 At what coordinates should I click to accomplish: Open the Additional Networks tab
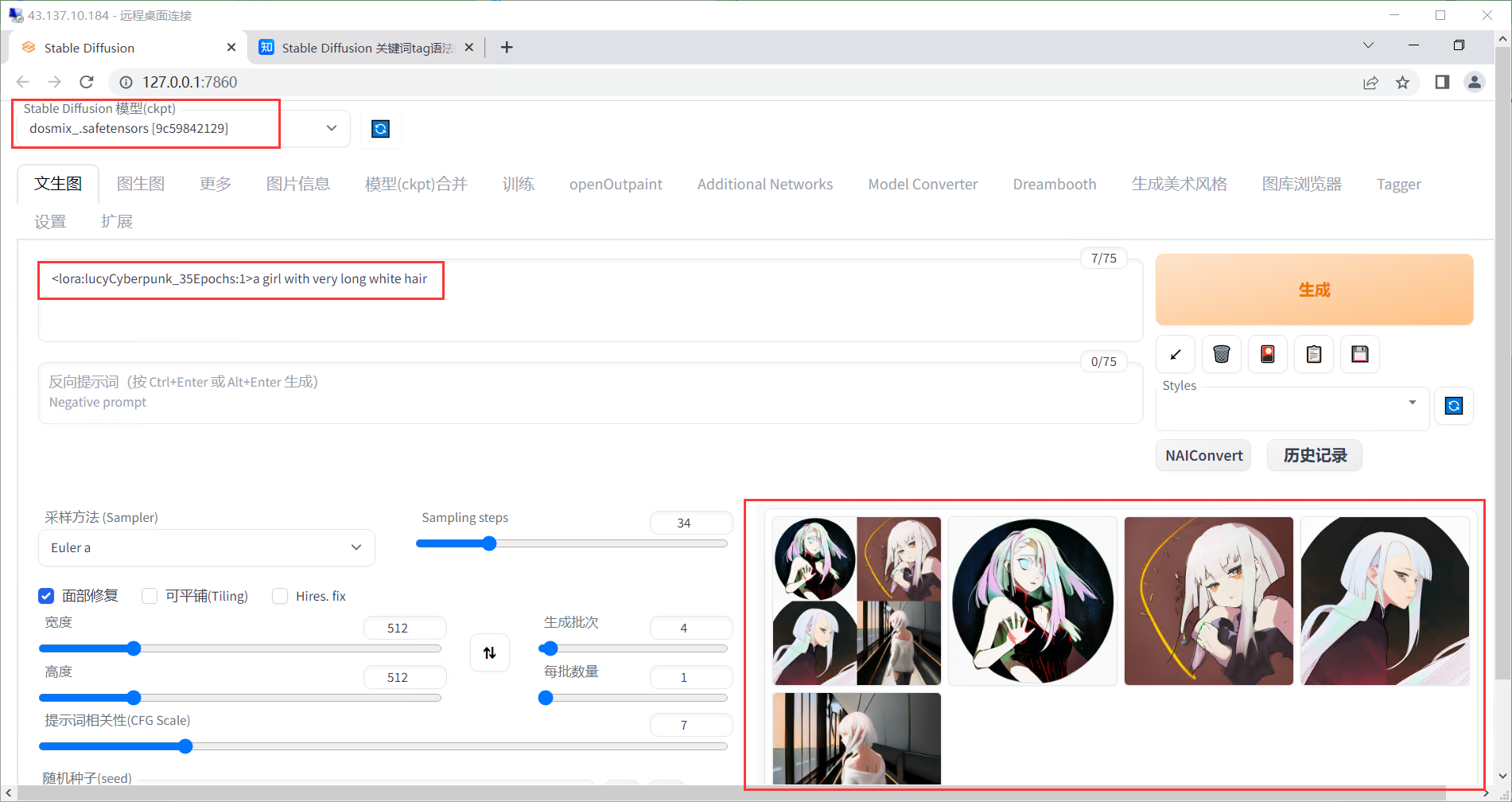(764, 184)
